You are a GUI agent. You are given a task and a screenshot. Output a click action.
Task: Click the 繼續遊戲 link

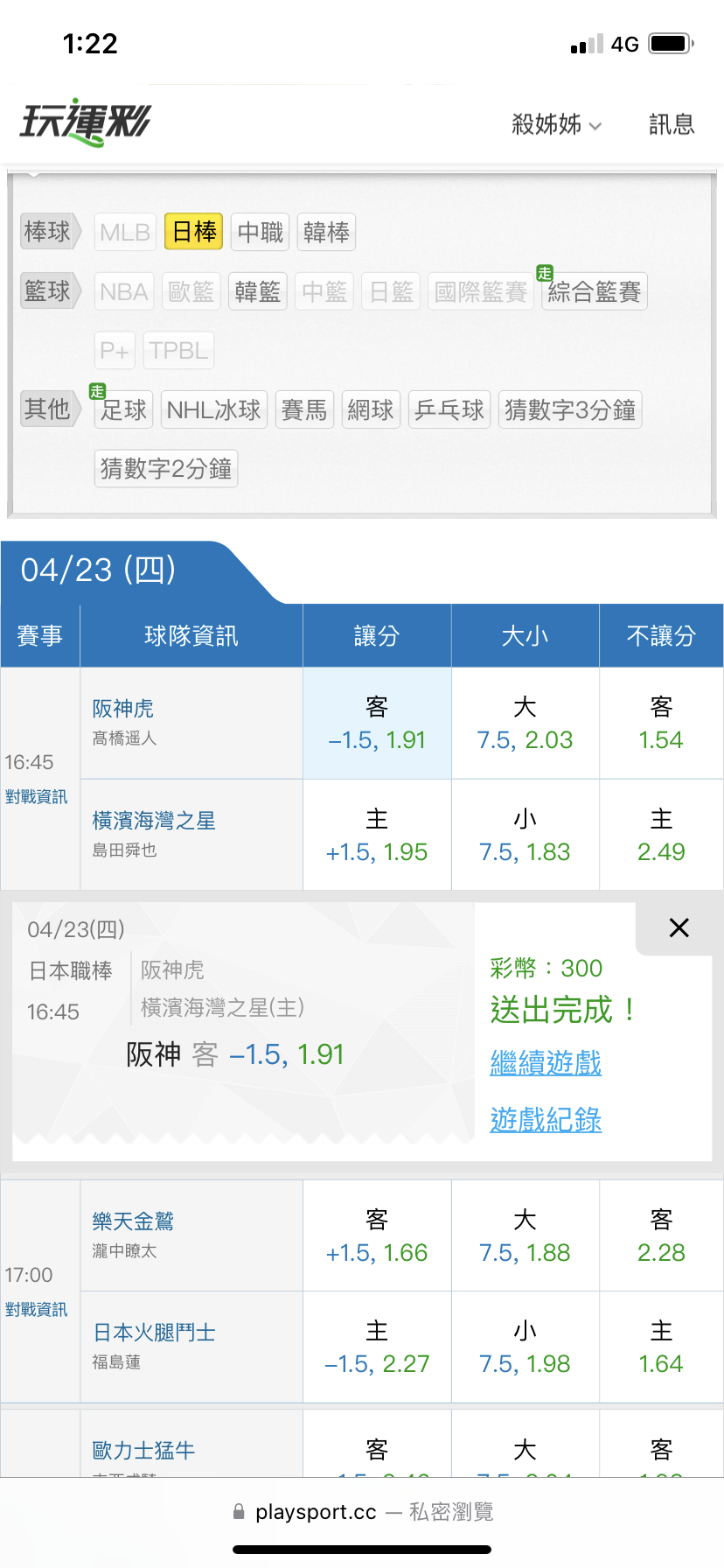coord(546,1063)
